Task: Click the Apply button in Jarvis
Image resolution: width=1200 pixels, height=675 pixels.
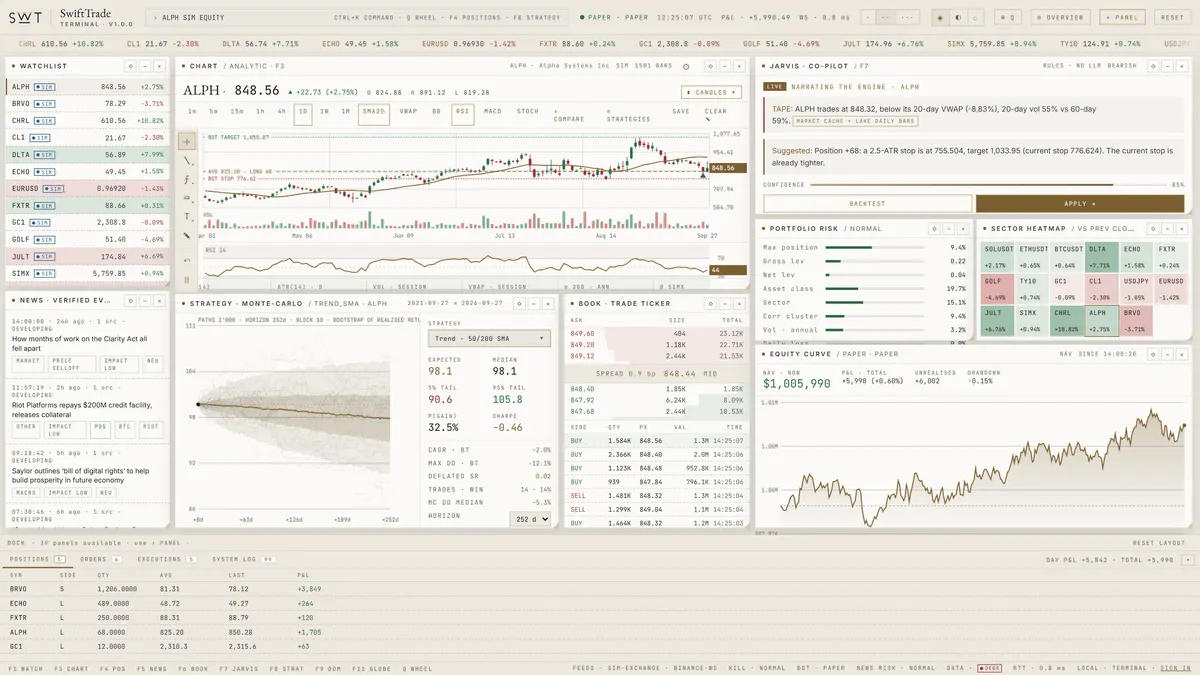Action: point(1080,203)
